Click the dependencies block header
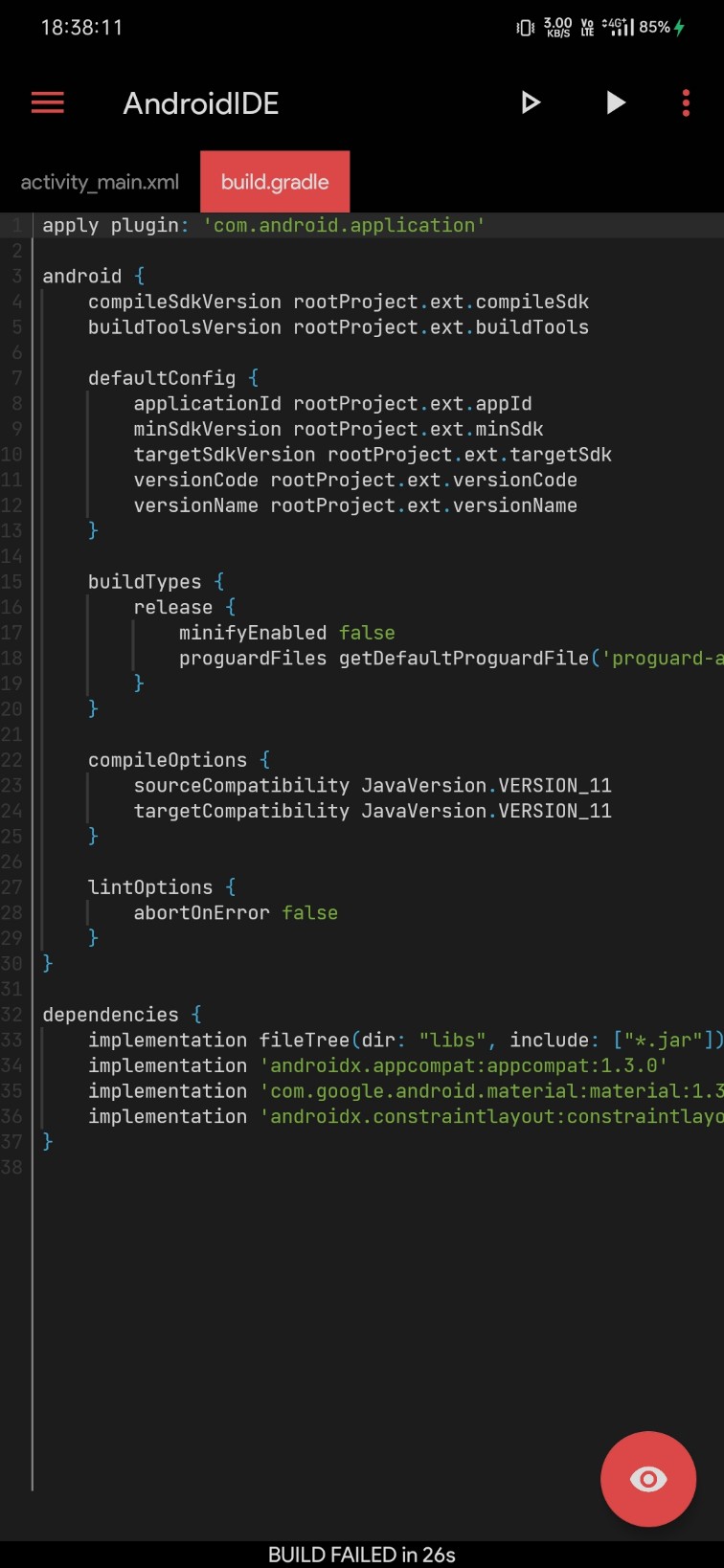The image size is (724, 1568). pos(123,1015)
